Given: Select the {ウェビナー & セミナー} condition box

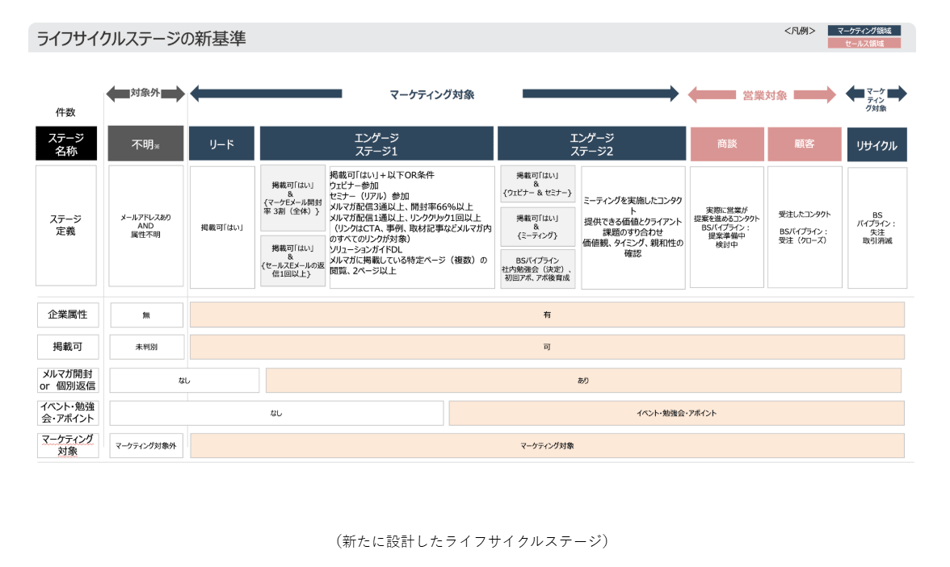Looking at the screenshot, I should (x=537, y=184).
